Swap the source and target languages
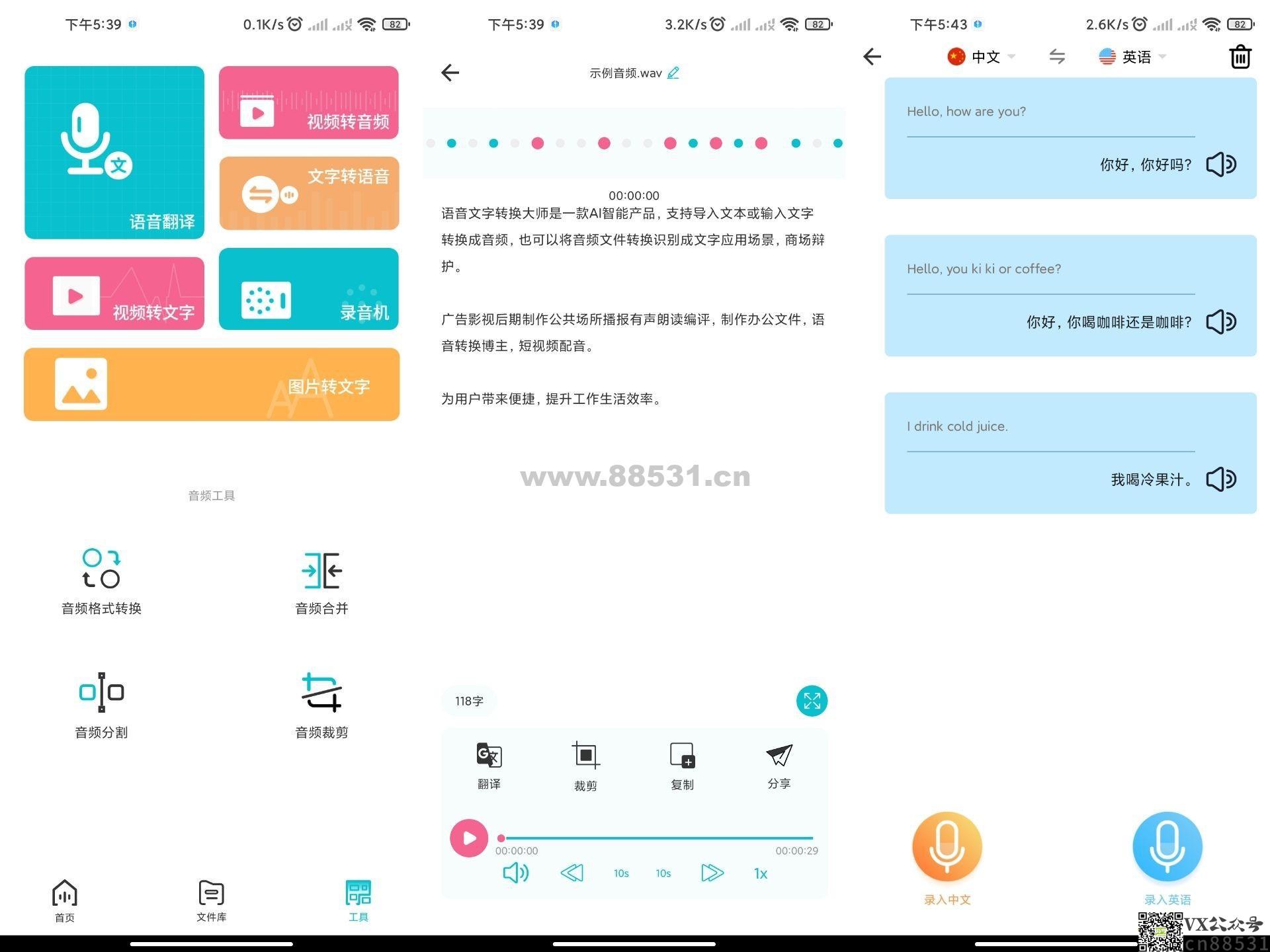 point(1057,57)
